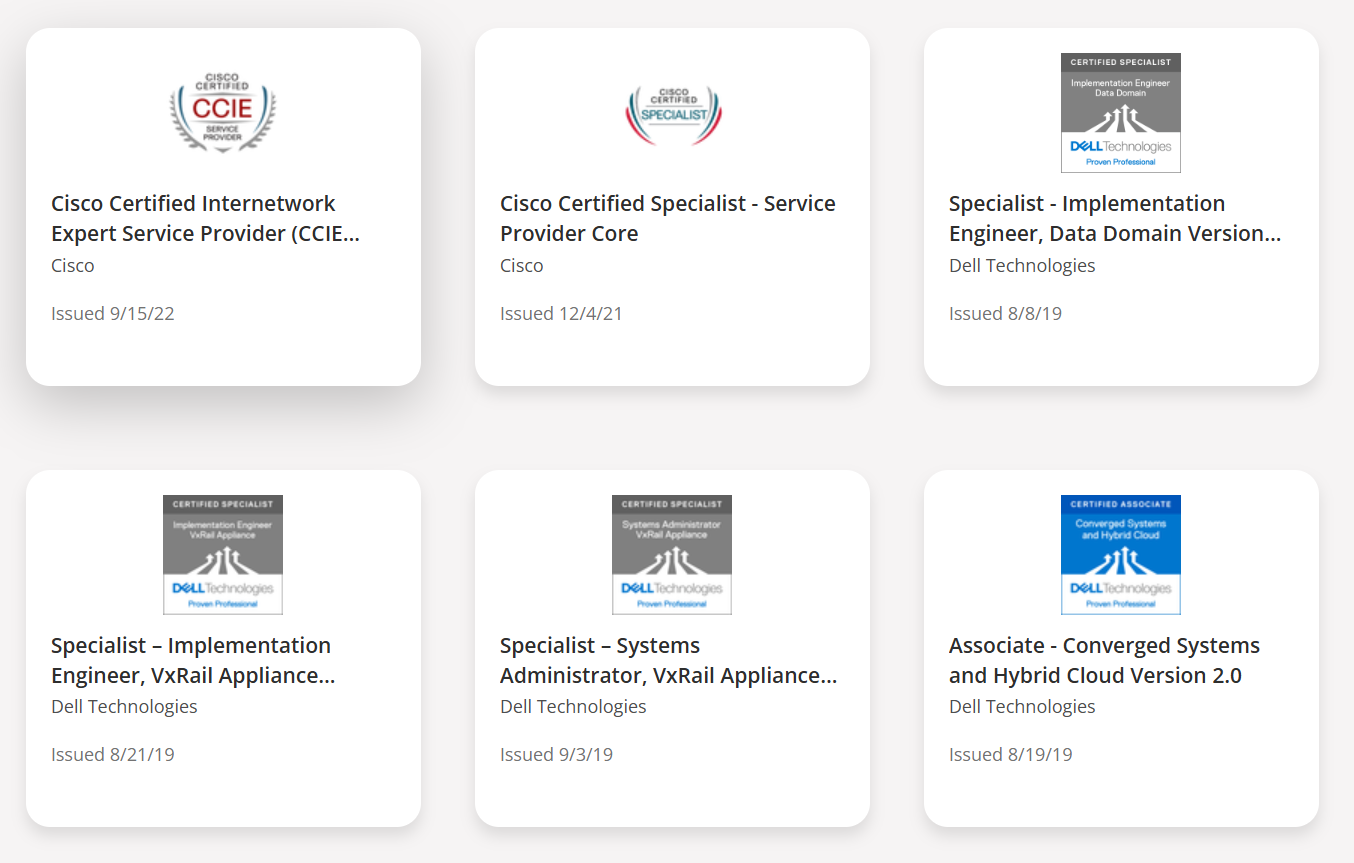The image size is (1354, 863).
Task: Open the Cisco Certified Internetwork Expert Service Provider title
Action: pos(205,219)
